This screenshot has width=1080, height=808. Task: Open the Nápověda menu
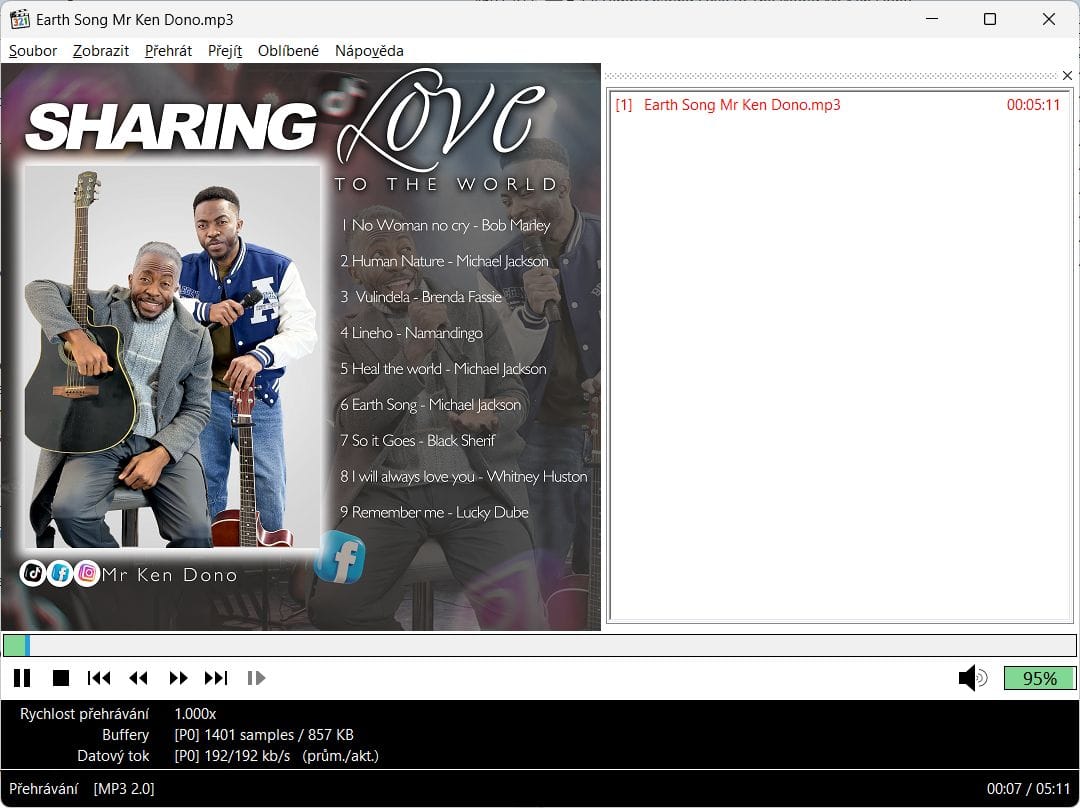point(369,51)
